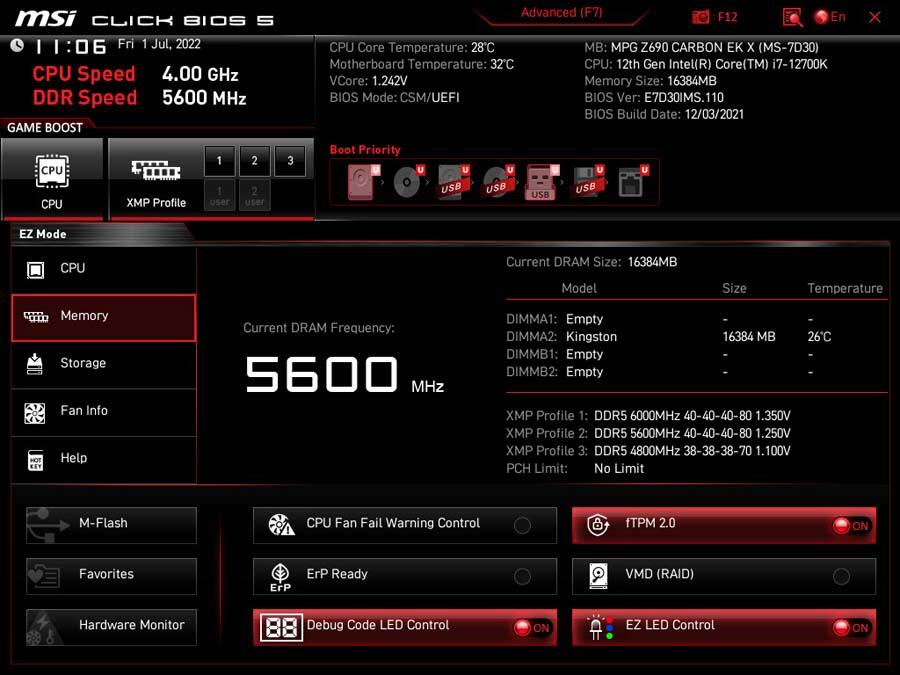Screen dimensions: 900x675
Task: Select user memory profile 2
Action: (254, 195)
